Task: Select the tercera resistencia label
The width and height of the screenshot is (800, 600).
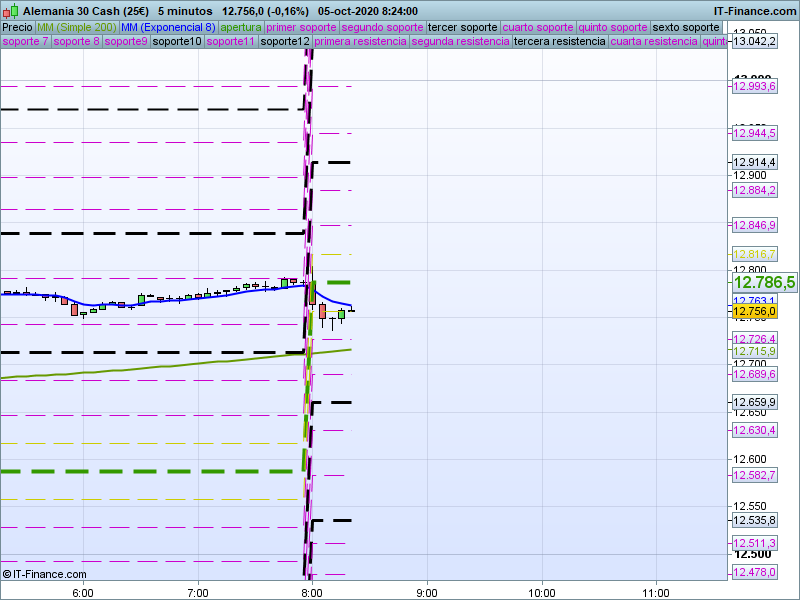Action: (x=559, y=41)
